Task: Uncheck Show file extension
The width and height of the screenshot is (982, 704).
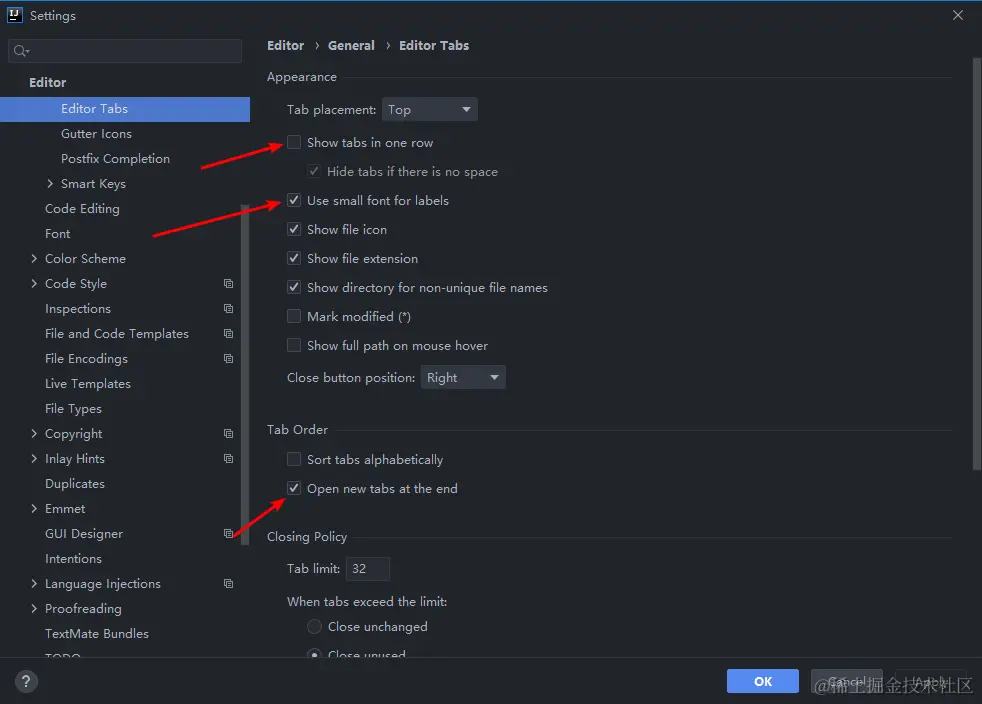Action: [x=294, y=258]
